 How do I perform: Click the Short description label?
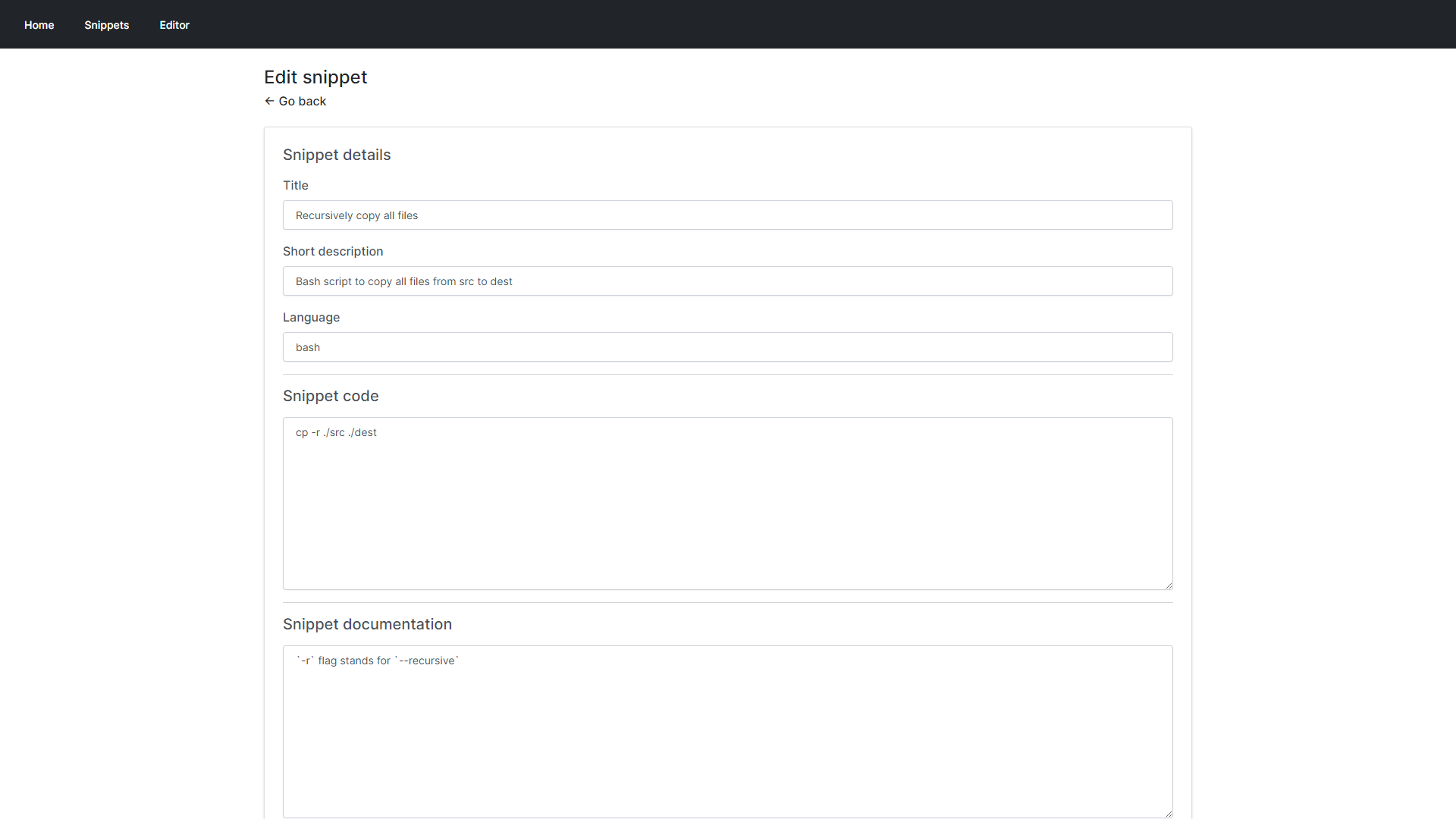tap(333, 251)
